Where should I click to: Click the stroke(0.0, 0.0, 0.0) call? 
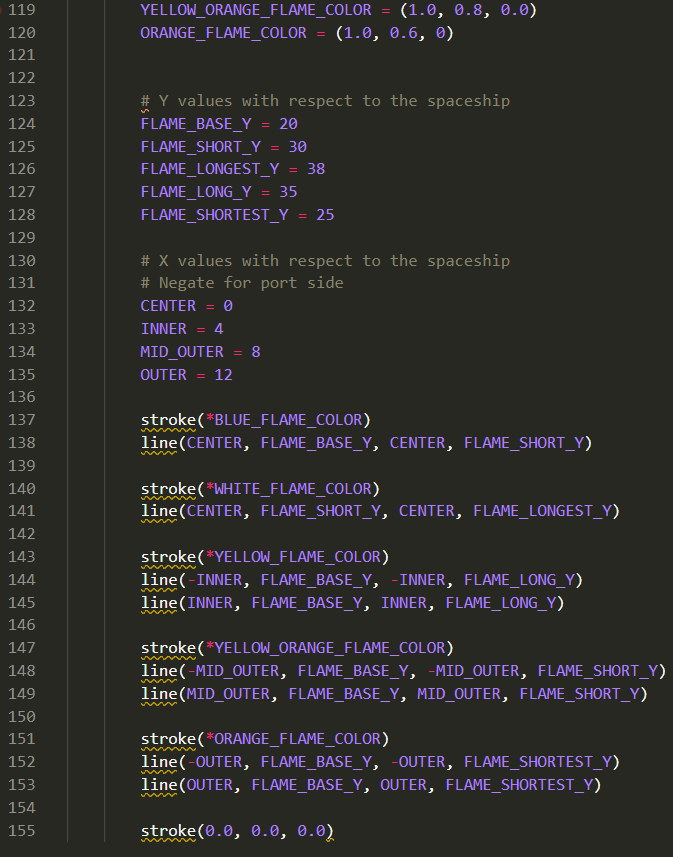coord(237,831)
